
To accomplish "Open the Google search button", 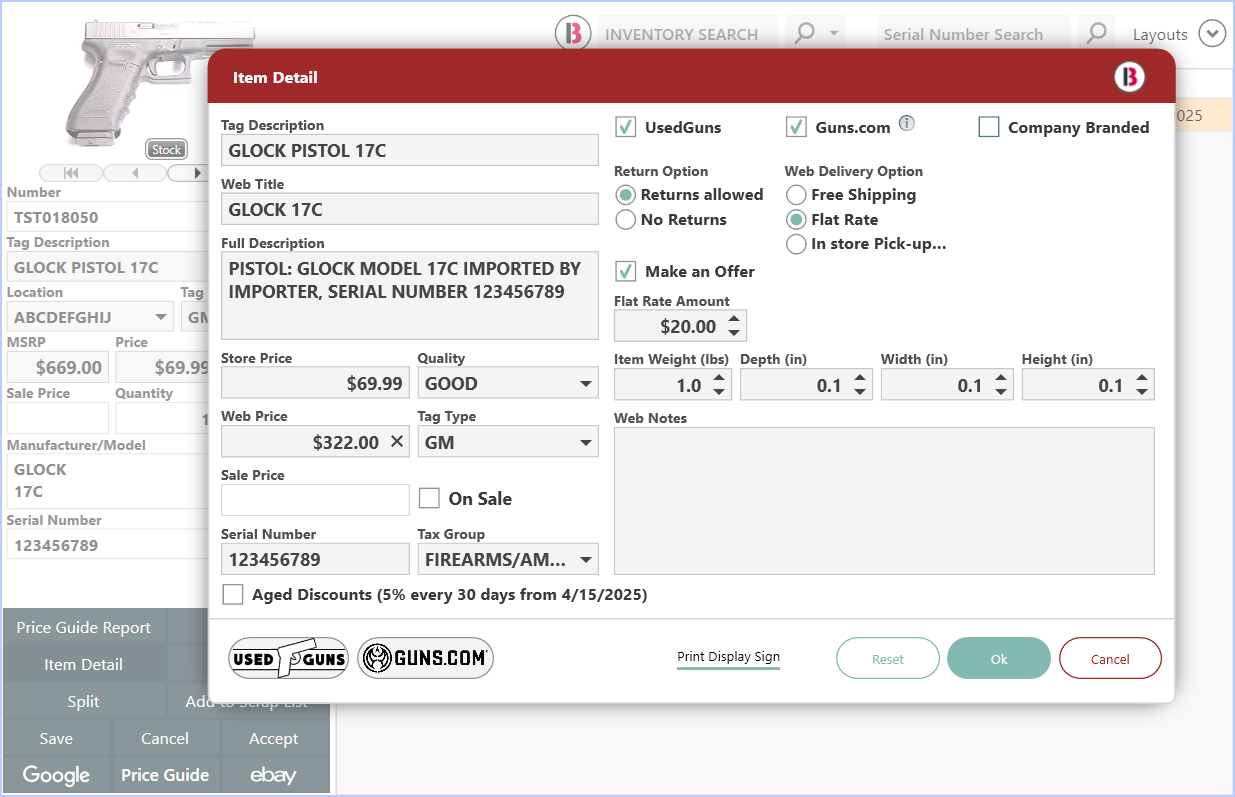I will tap(56, 775).
